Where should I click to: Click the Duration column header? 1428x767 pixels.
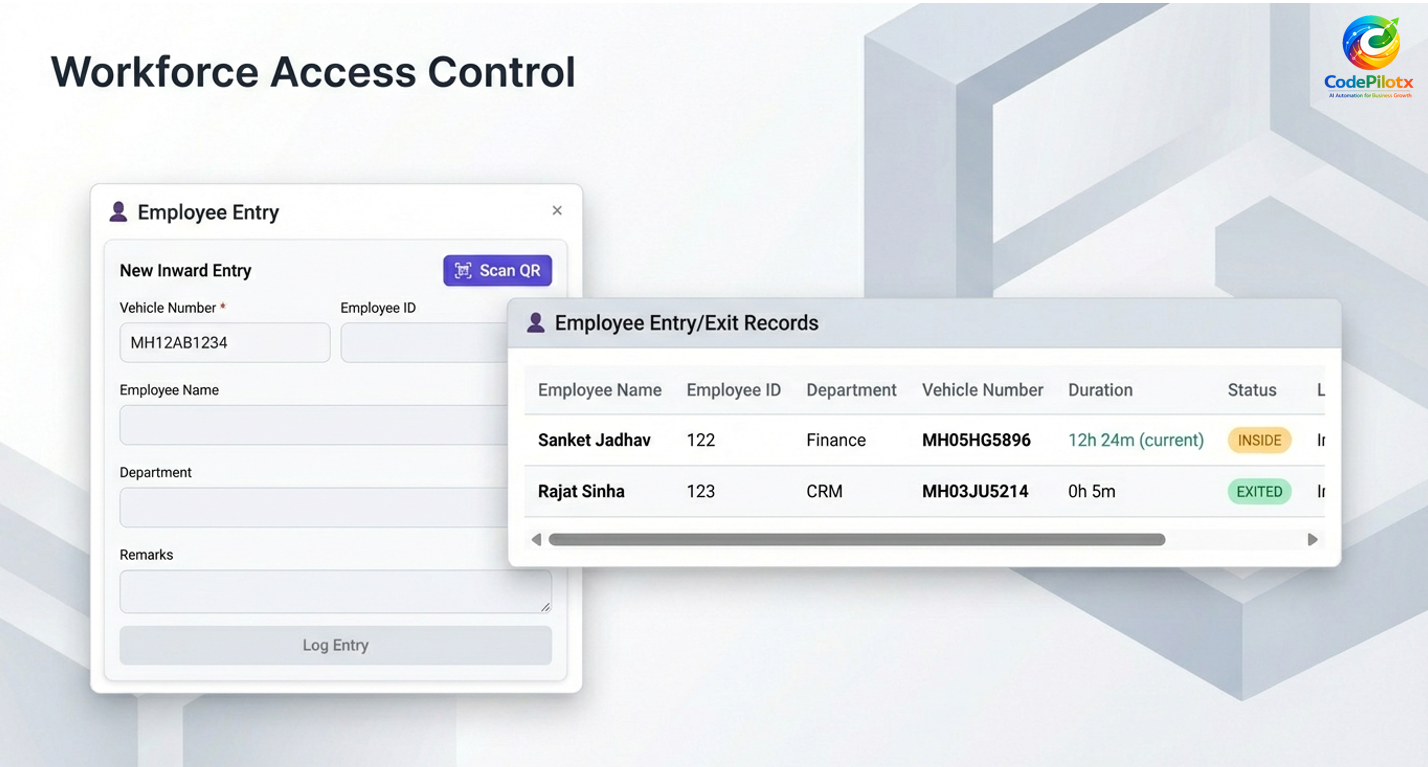point(1100,390)
